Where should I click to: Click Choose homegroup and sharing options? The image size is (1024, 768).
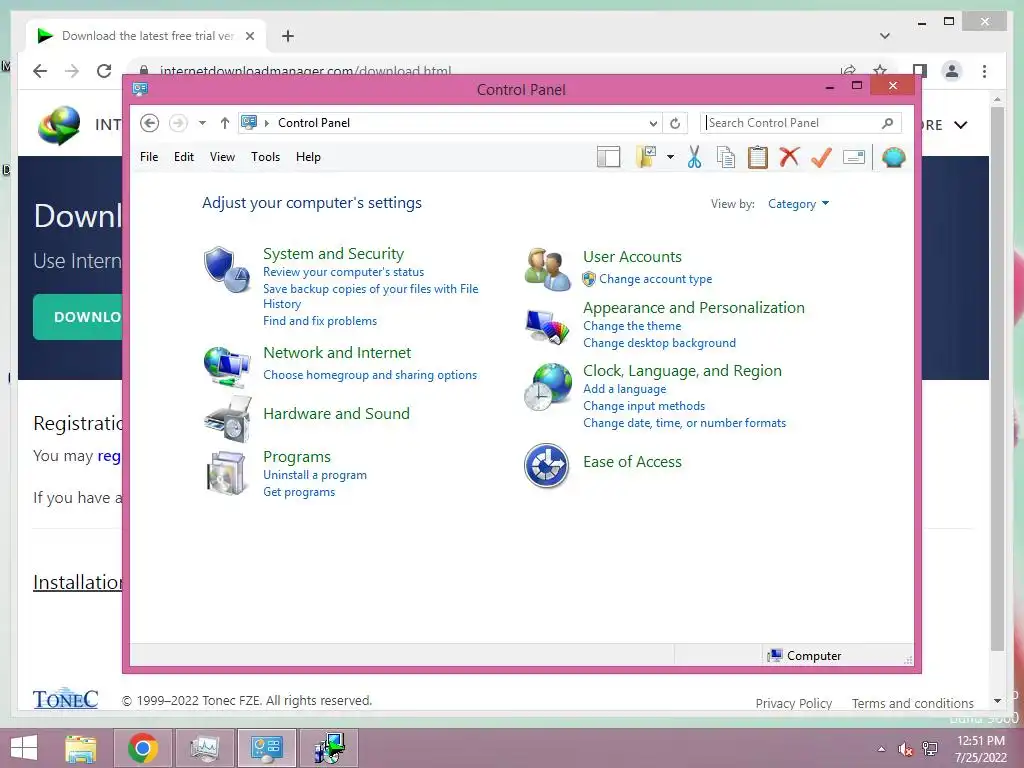(x=370, y=375)
